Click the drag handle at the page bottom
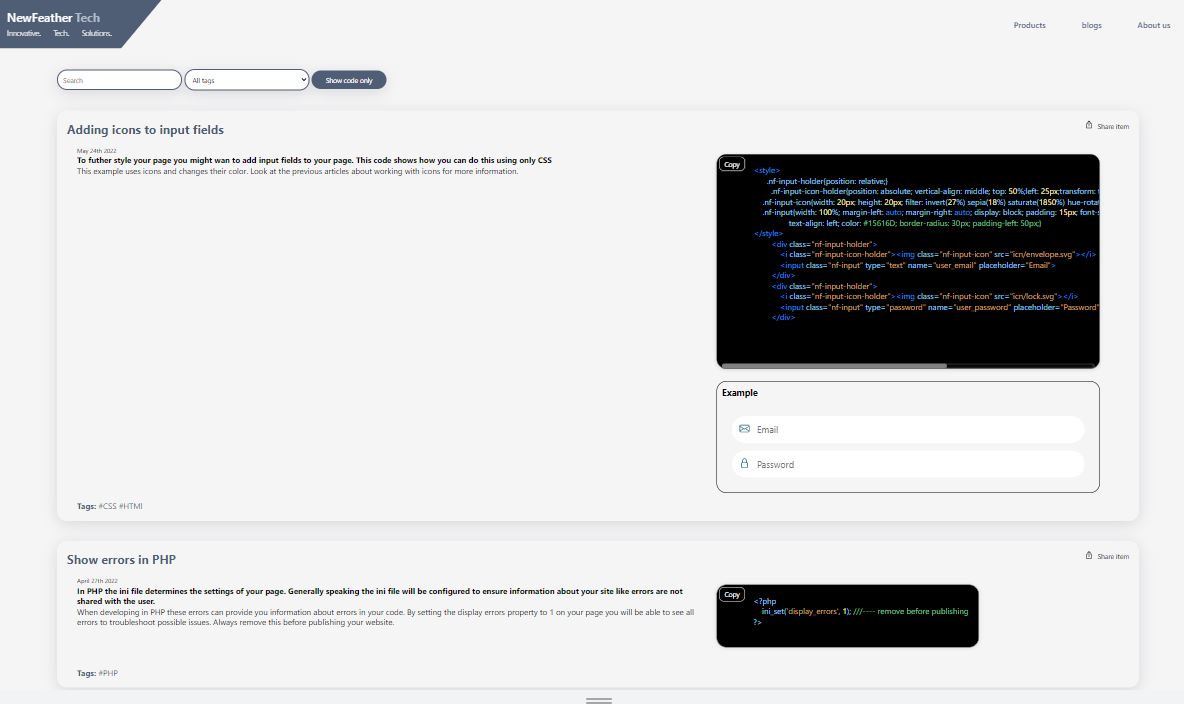The height and width of the screenshot is (704, 1184). [599, 700]
